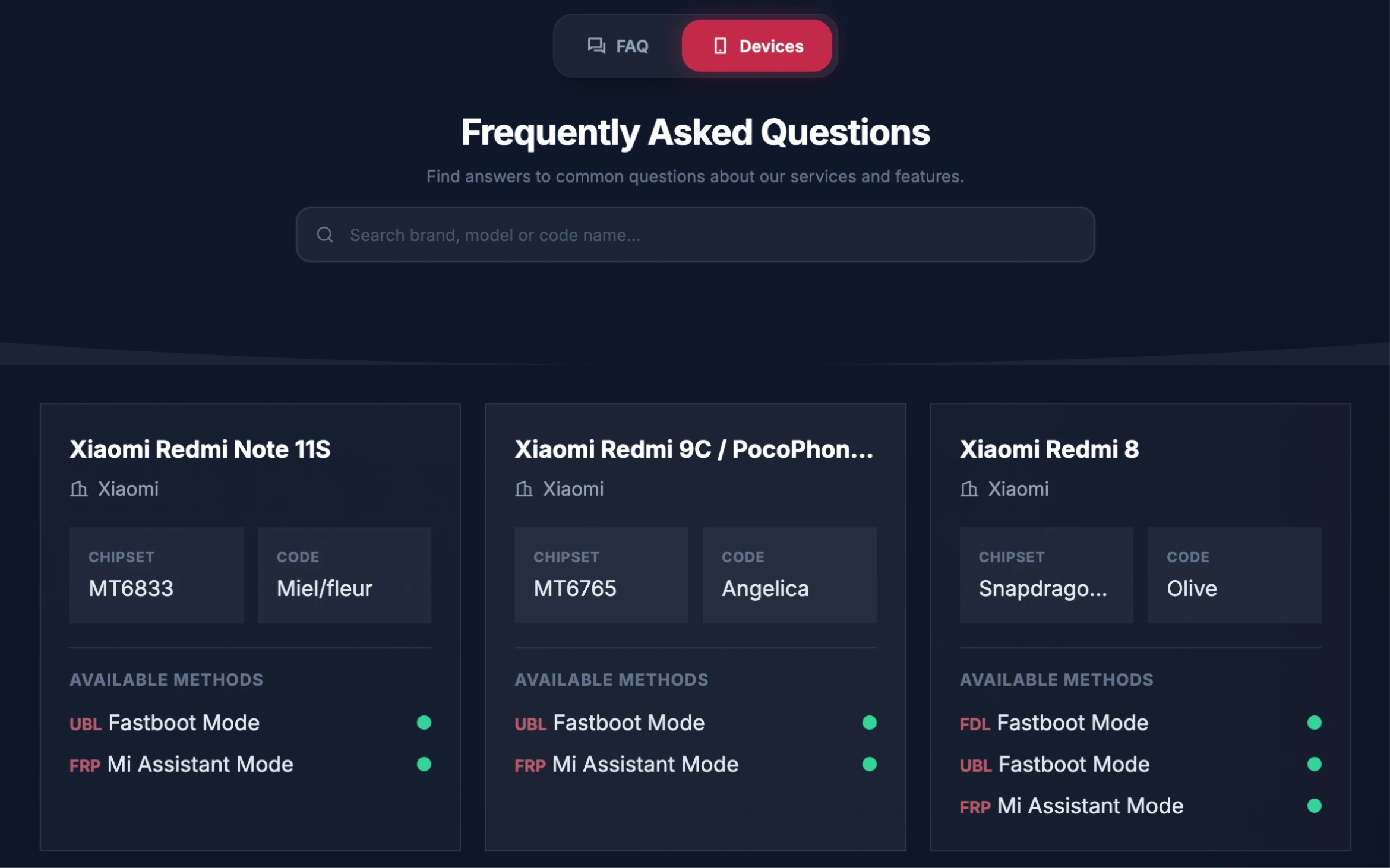Viewport: 1390px width, 868px height.
Task: Click the magnifier icon in search bar
Action: [x=324, y=235]
